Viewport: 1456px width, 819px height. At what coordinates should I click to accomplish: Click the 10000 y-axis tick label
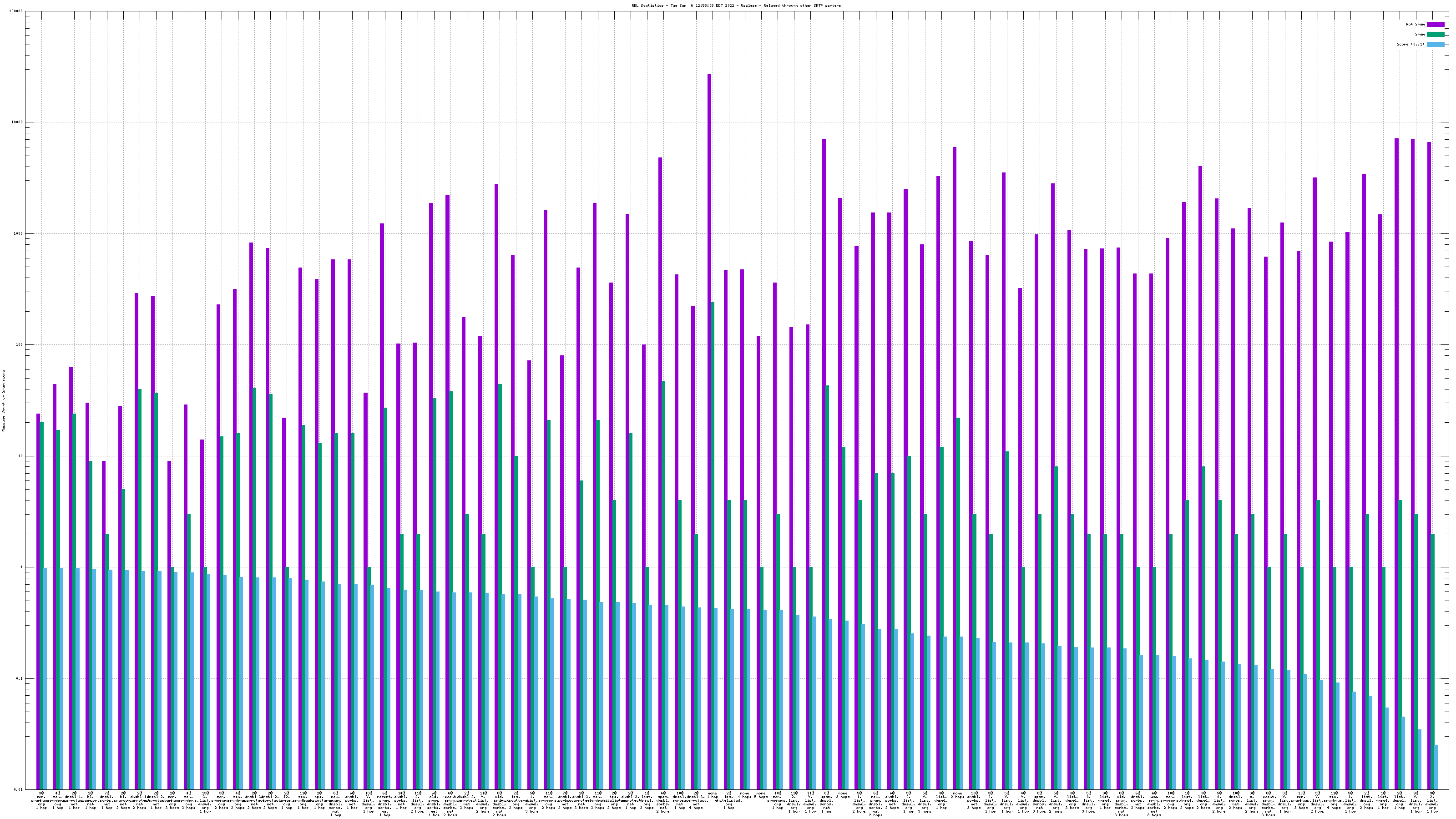pyautogui.click(x=18, y=123)
